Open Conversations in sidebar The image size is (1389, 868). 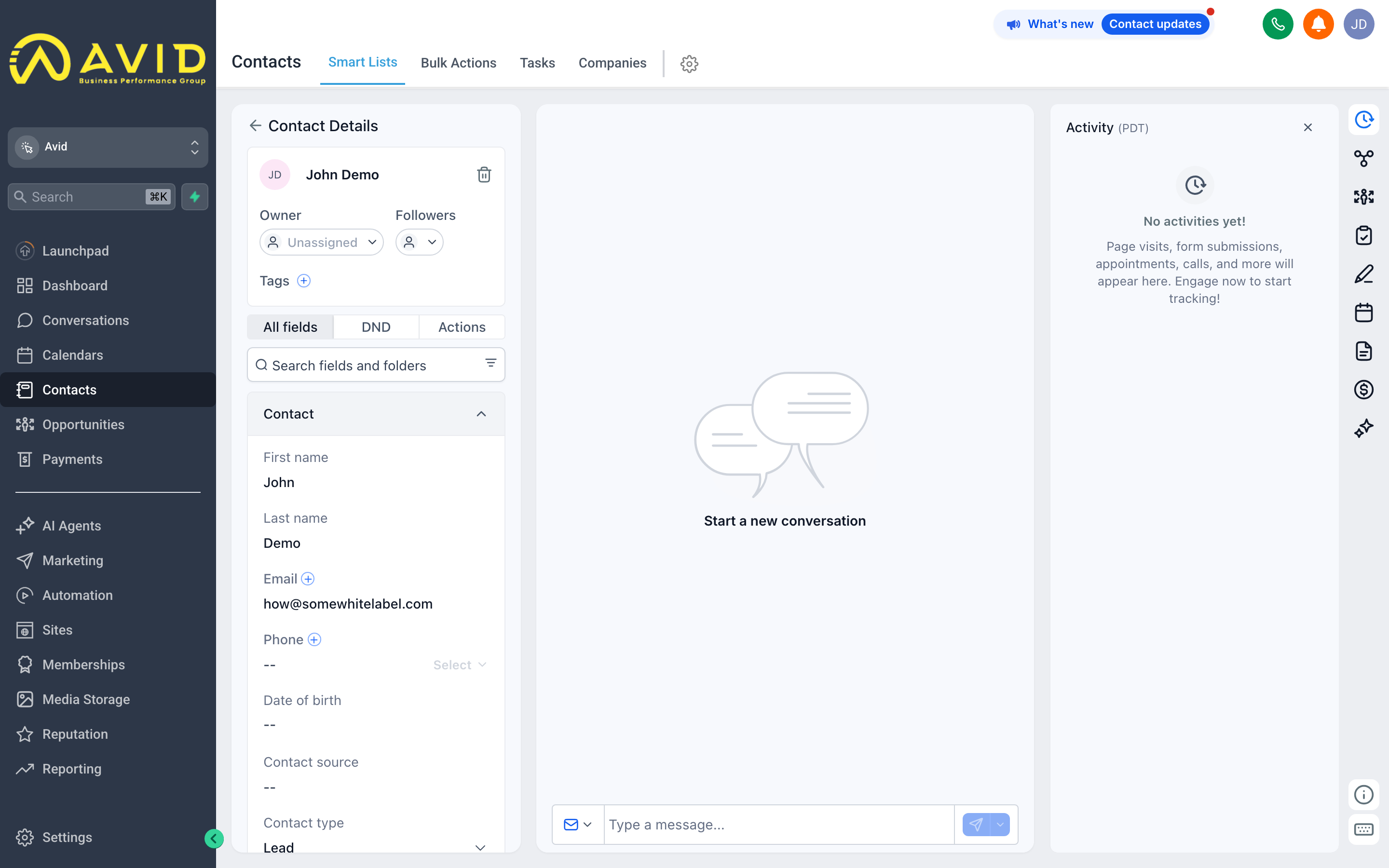click(x=108, y=320)
